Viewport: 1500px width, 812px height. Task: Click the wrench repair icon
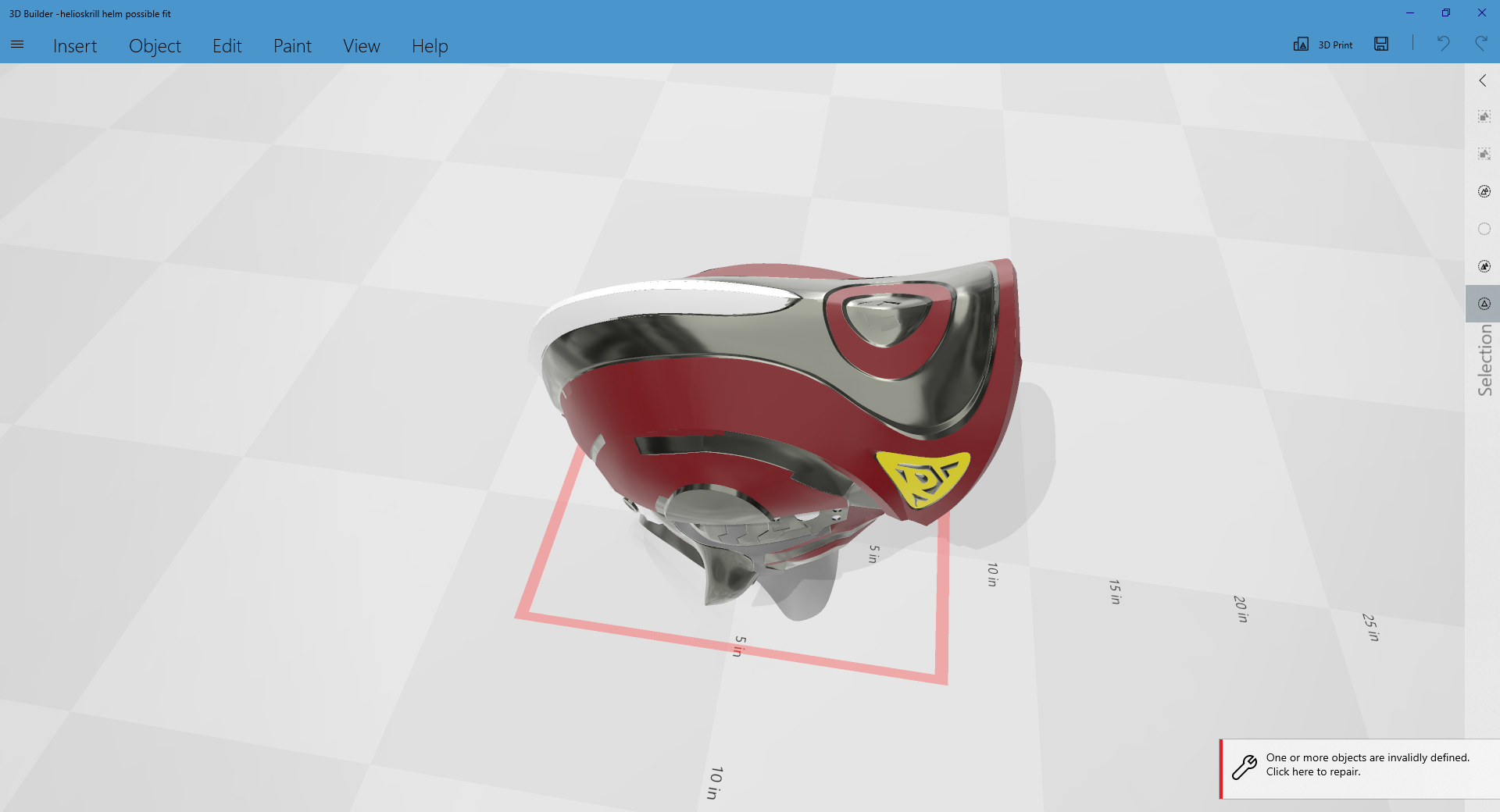click(1244, 767)
